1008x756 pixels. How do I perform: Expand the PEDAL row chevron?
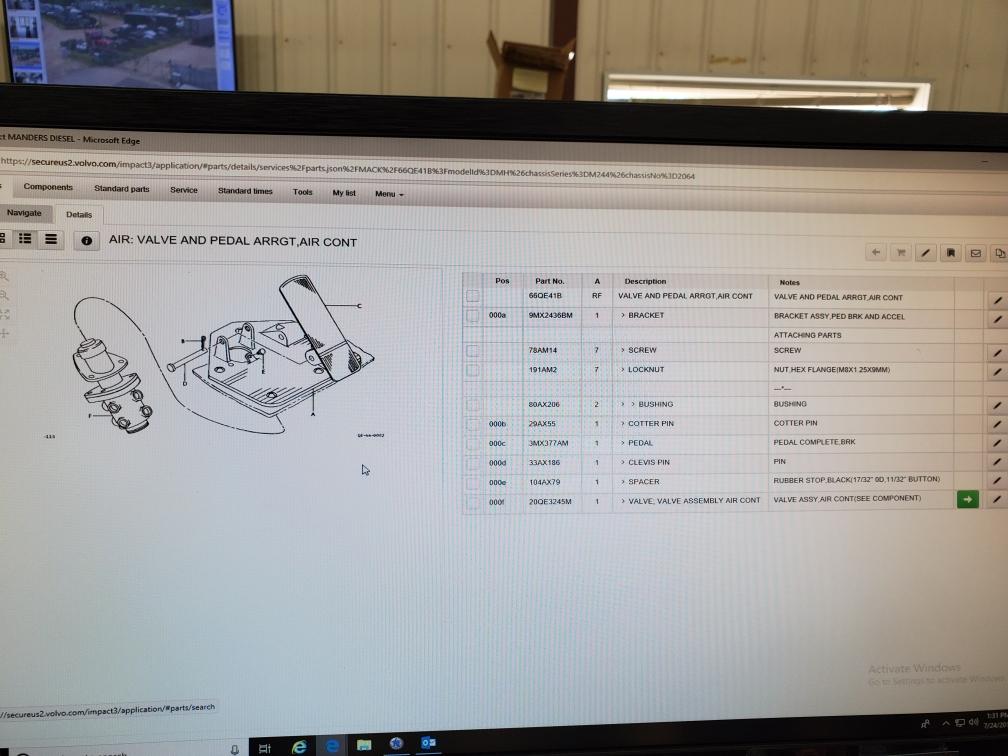tap(623, 442)
